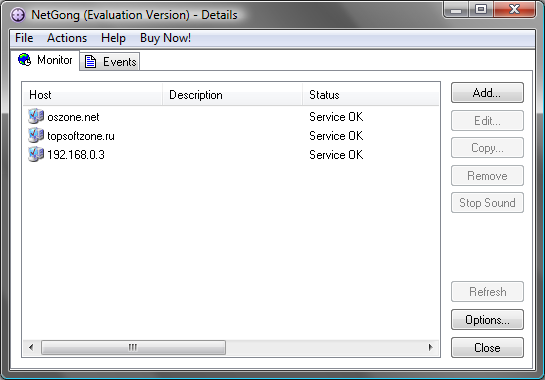Click the Close button at bottom right
545x380 pixels.
coord(487,347)
